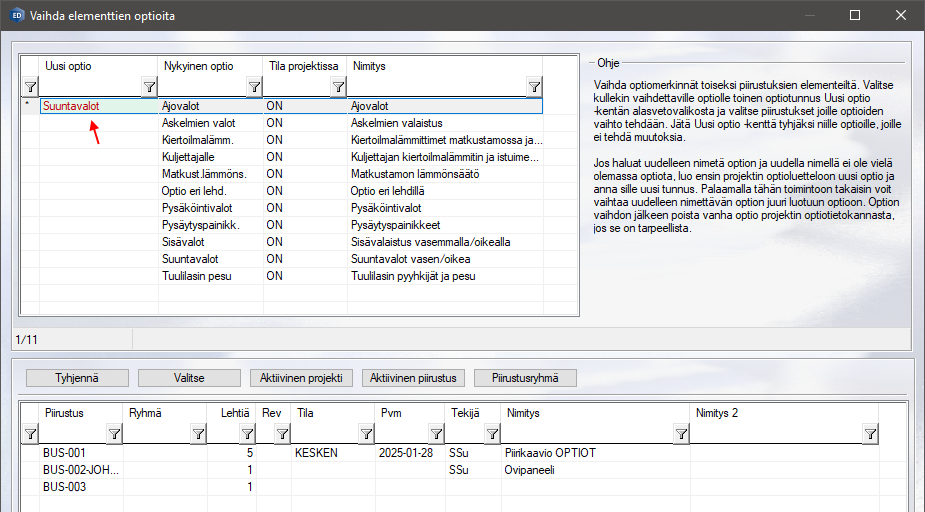Click the filter icon in Tekijä column

(x=491, y=433)
